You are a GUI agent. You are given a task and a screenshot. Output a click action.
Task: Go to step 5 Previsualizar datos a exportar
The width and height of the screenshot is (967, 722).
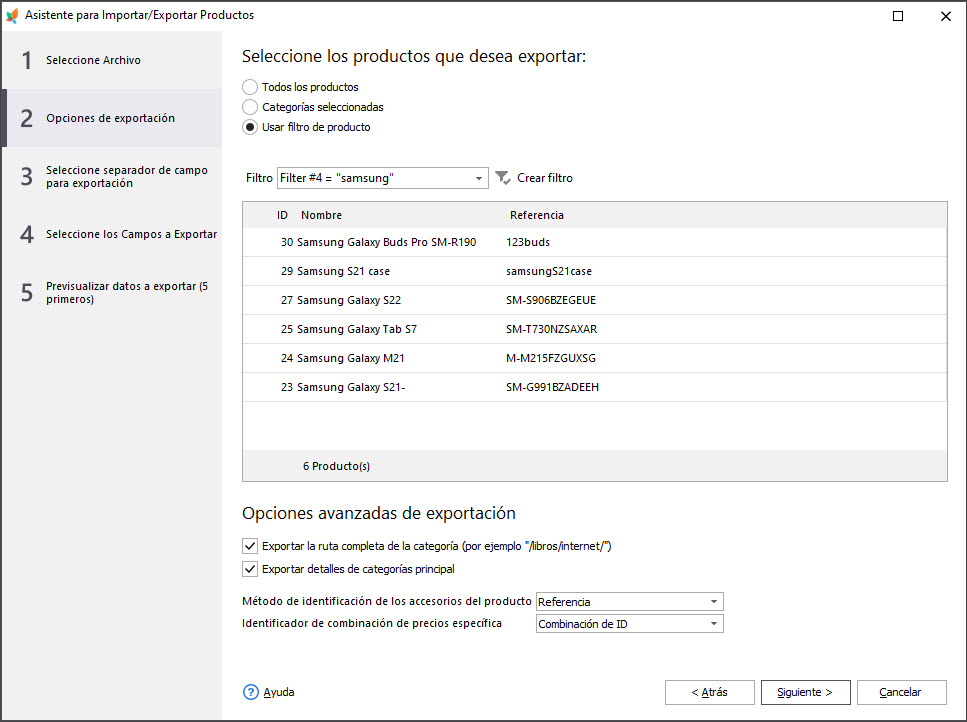[x=112, y=292]
